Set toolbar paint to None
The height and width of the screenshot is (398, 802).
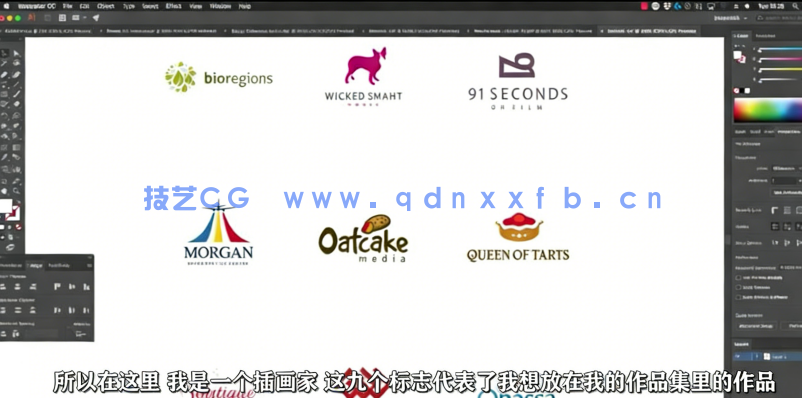pos(18,227)
